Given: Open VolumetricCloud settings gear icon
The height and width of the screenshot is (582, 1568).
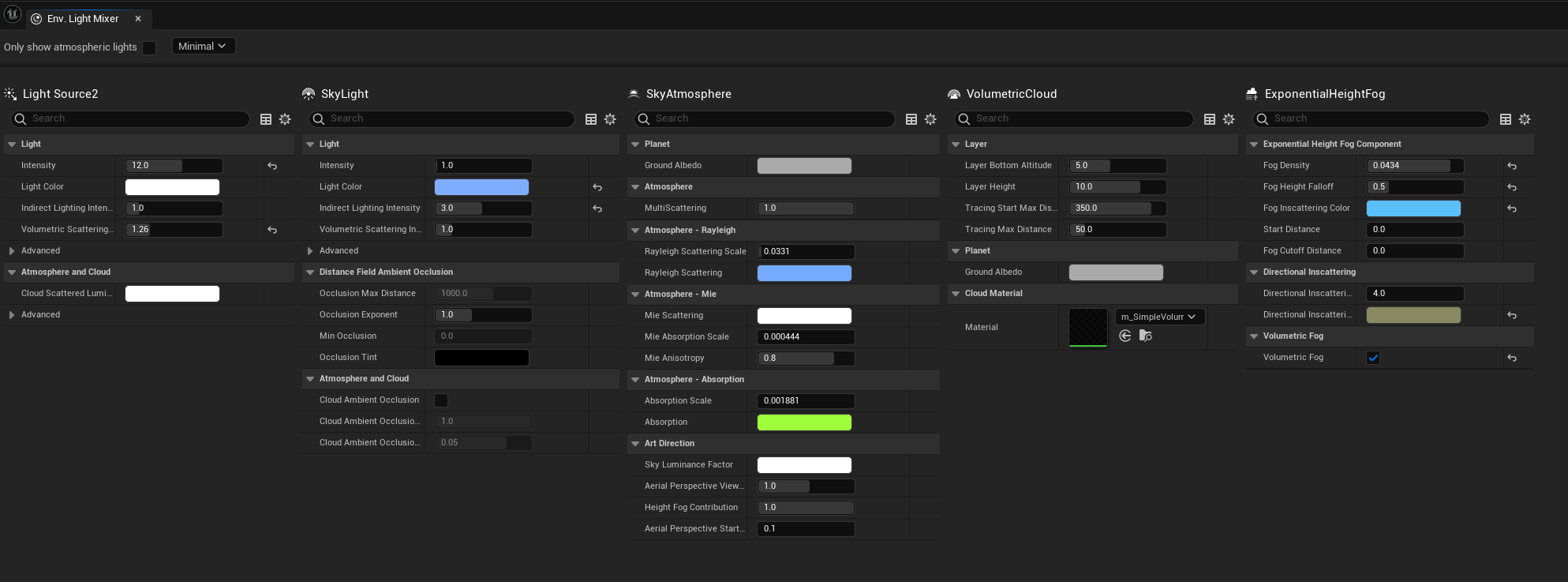Looking at the screenshot, I should pyautogui.click(x=1229, y=119).
